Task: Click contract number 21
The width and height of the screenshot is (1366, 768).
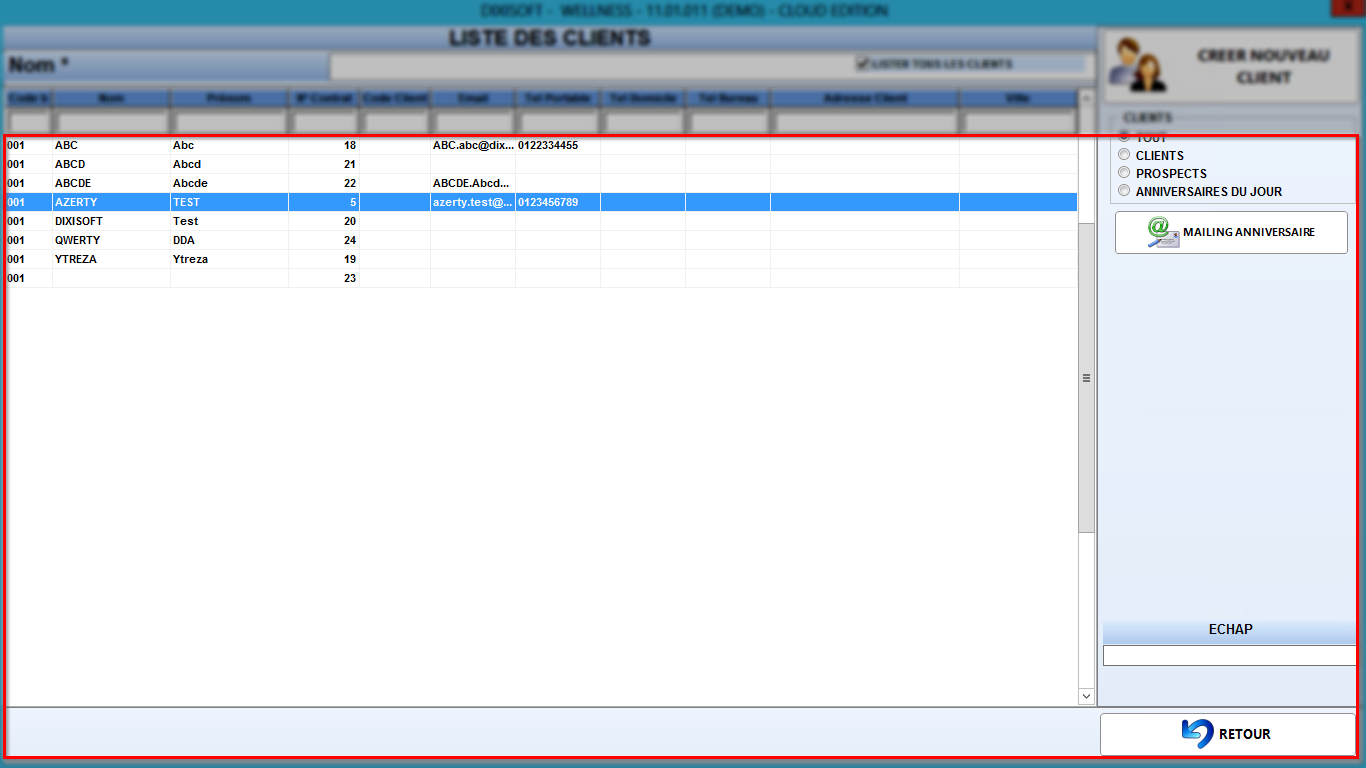Action: tap(349, 164)
